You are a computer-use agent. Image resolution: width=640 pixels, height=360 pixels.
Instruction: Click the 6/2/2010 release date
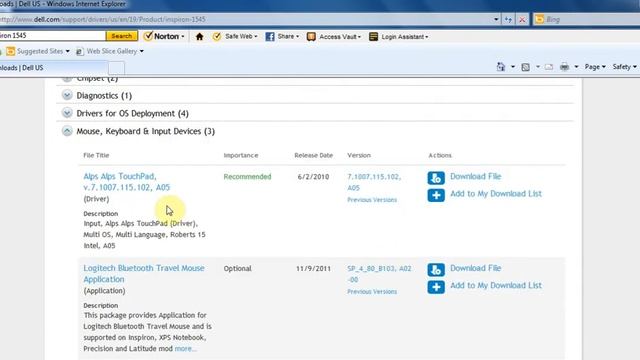(x=313, y=177)
